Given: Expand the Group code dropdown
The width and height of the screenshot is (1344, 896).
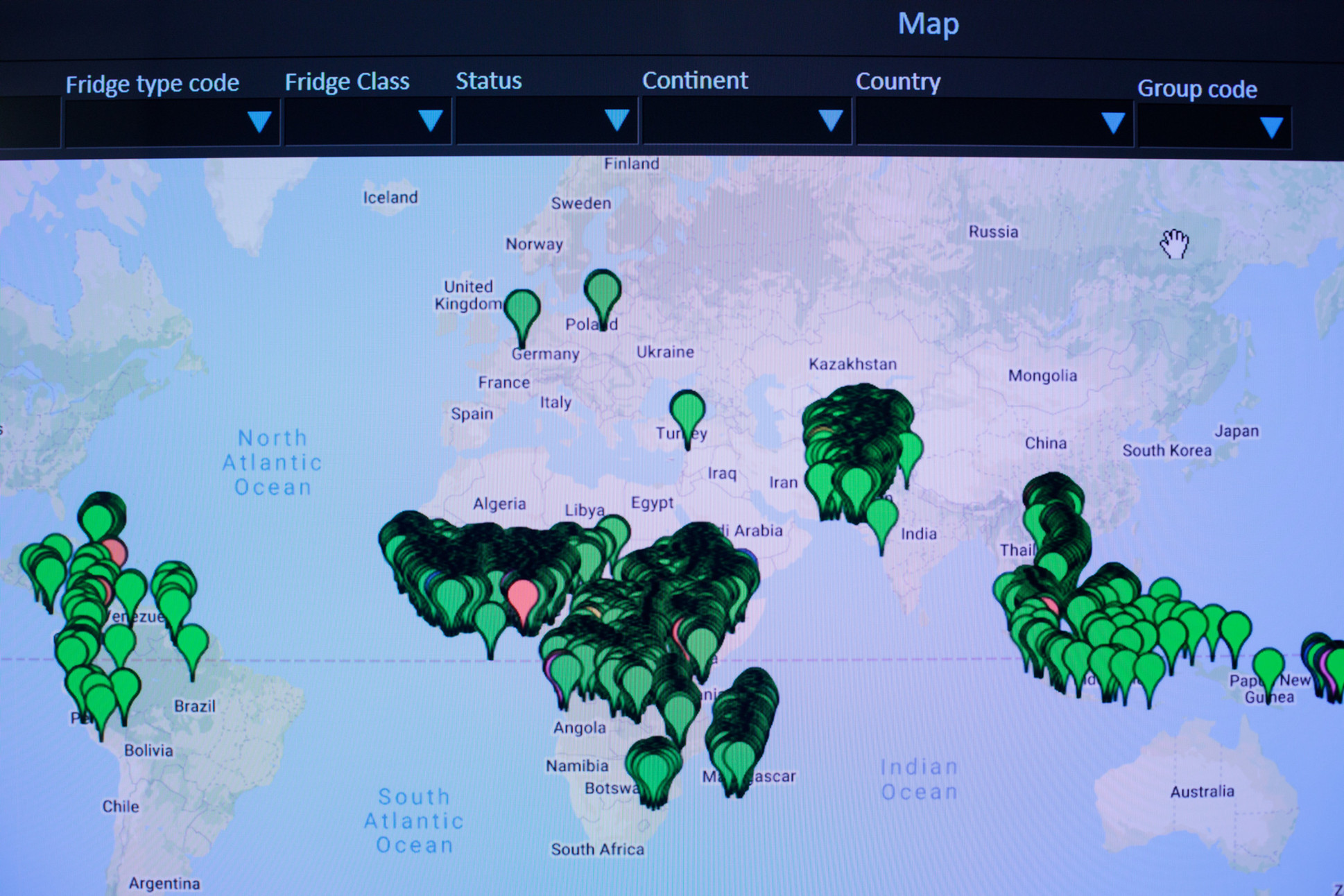Looking at the screenshot, I should pos(1214,127).
